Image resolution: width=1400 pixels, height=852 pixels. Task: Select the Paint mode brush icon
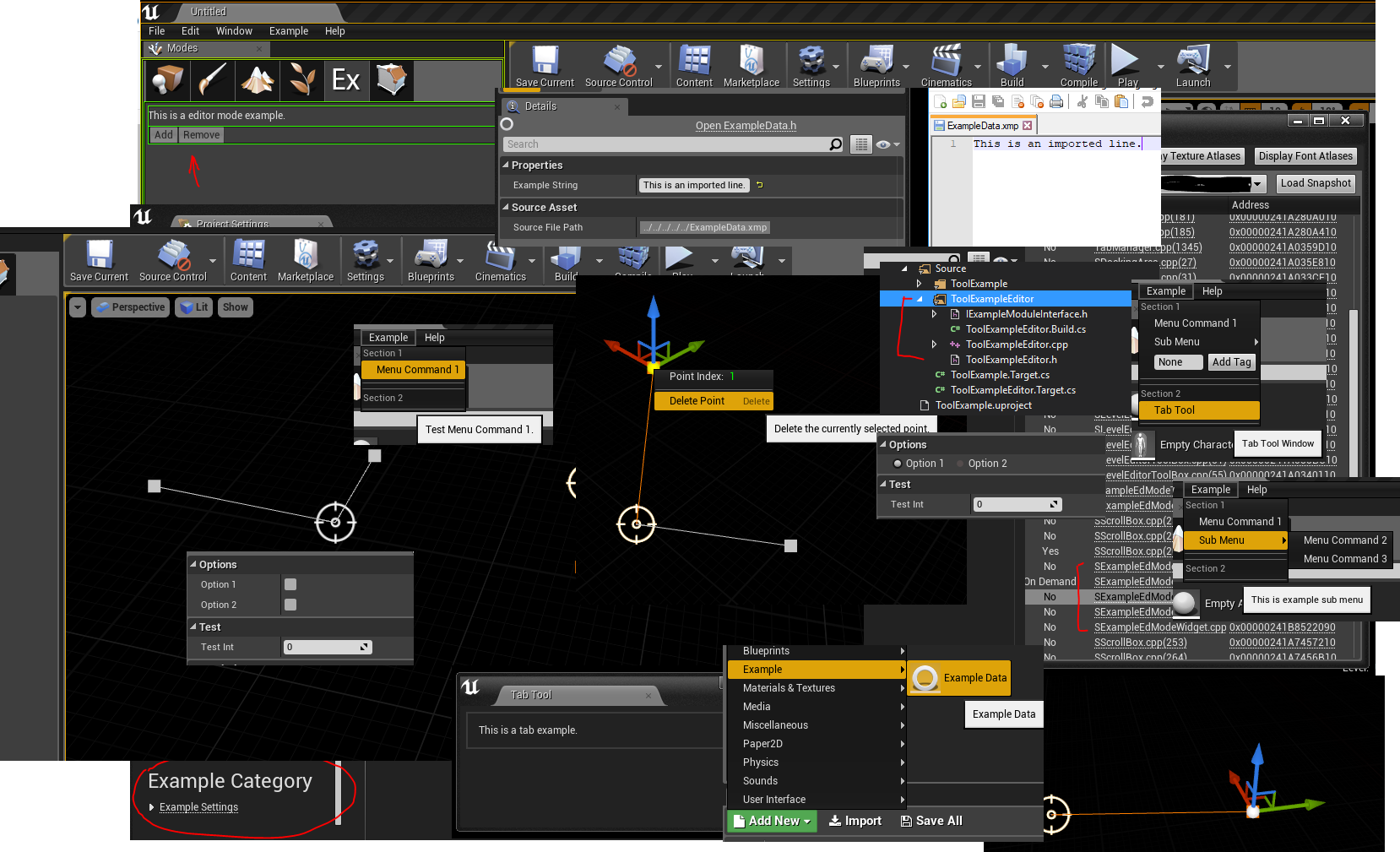[x=213, y=80]
